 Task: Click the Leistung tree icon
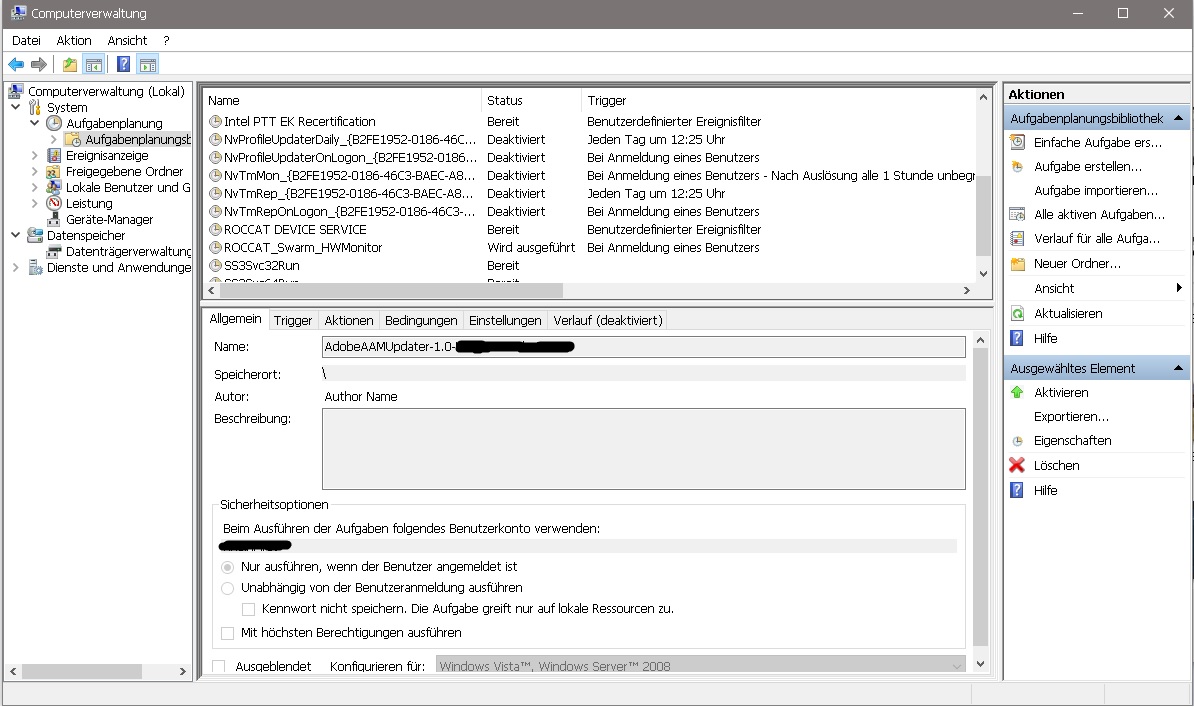tap(54, 203)
